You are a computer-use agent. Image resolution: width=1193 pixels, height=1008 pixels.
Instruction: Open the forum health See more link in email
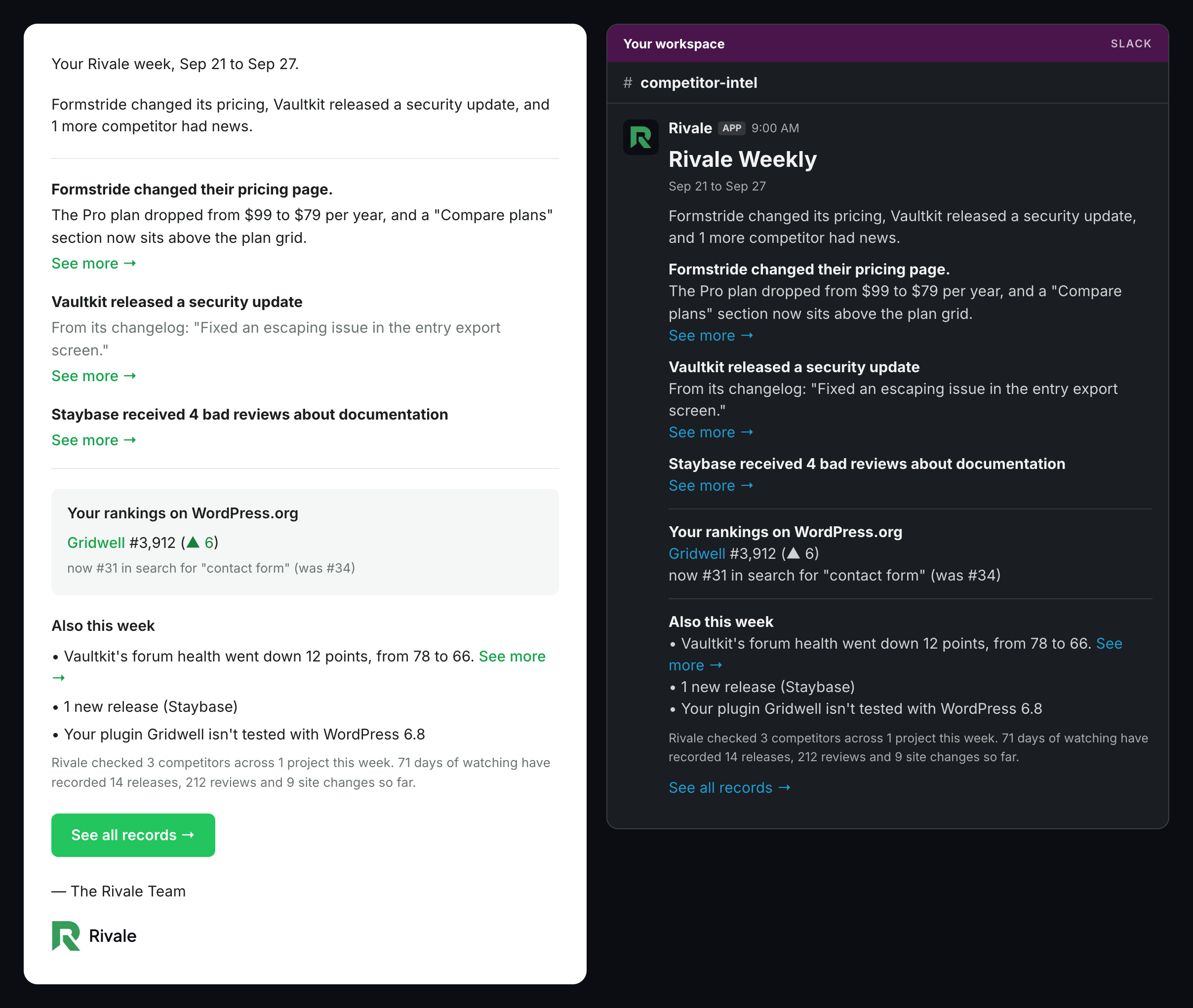(512, 656)
